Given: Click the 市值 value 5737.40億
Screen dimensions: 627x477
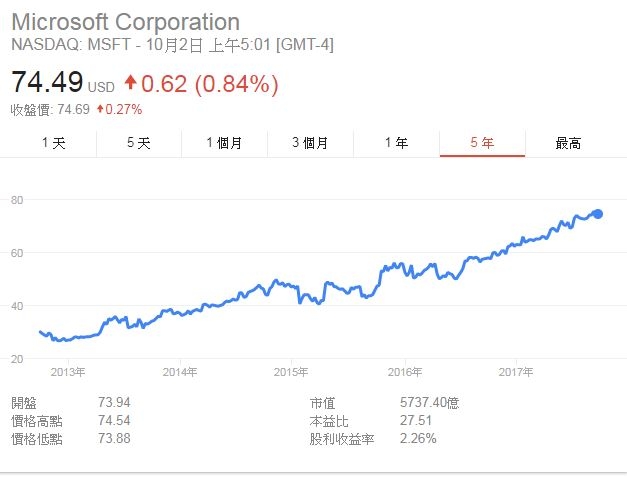Looking at the screenshot, I should pos(429,402).
